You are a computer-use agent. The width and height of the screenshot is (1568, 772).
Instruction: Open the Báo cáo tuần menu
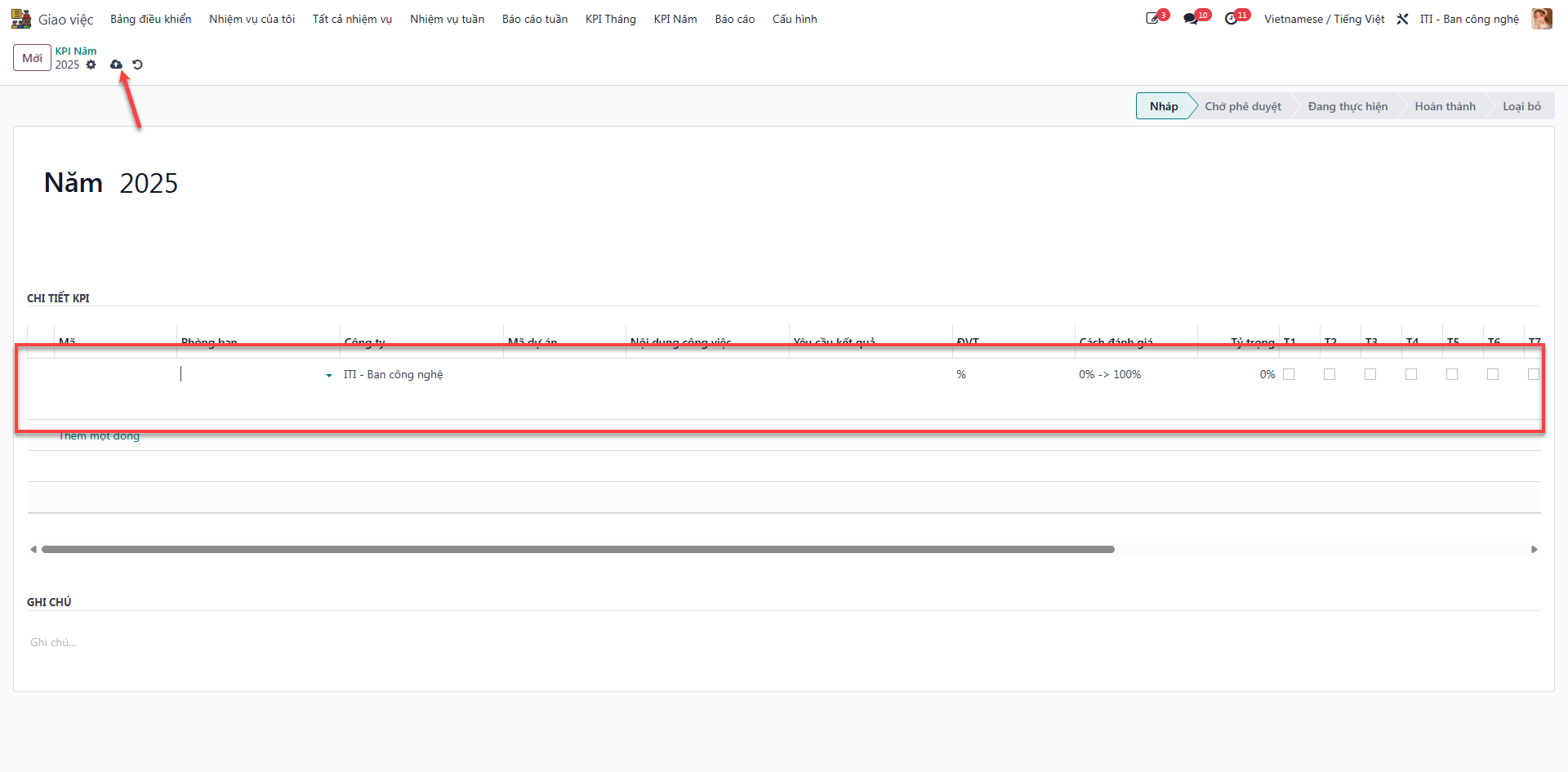coord(535,19)
